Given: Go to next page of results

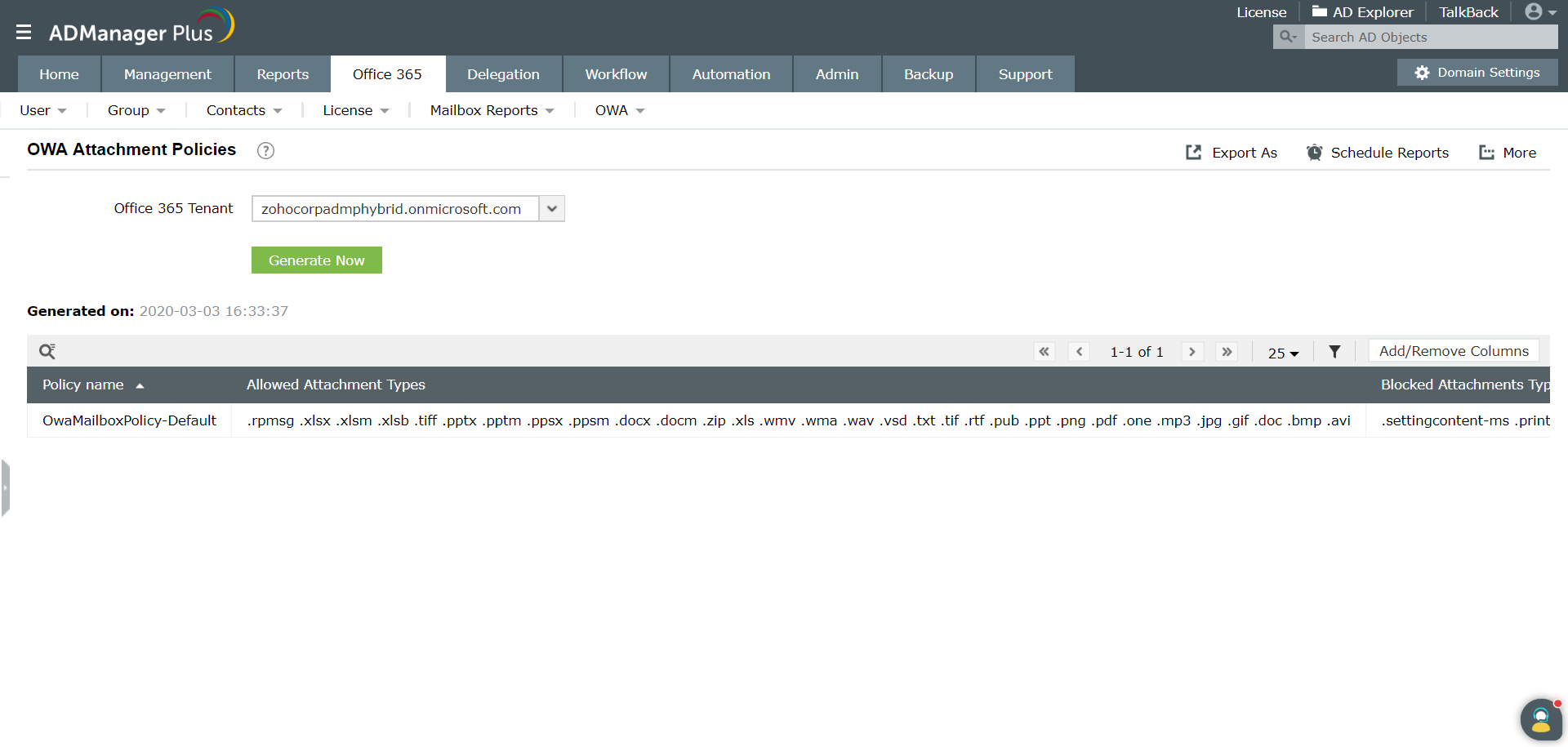Looking at the screenshot, I should pos(1192,352).
